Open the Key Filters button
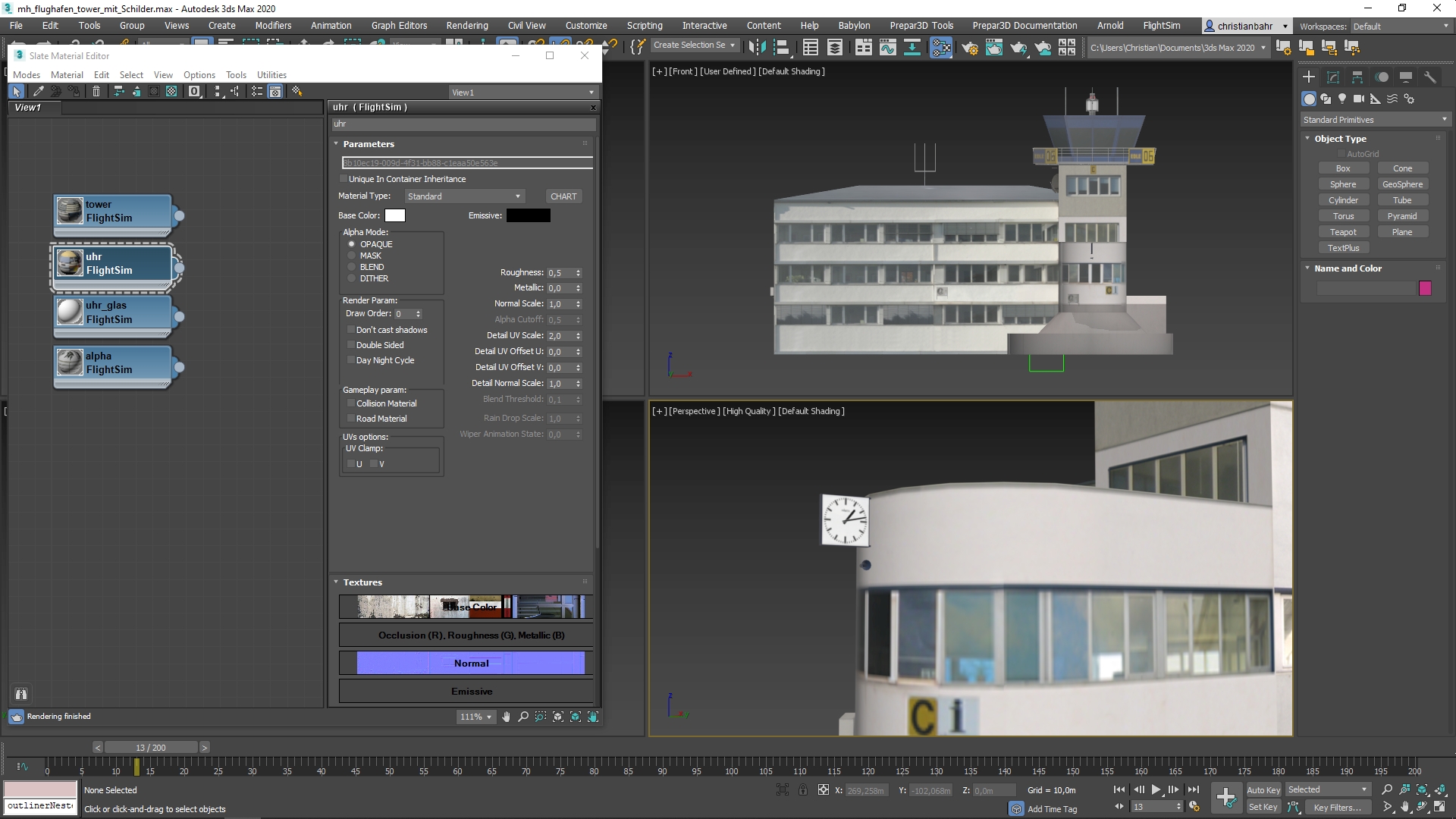This screenshot has width=1456, height=819. 1337,808
